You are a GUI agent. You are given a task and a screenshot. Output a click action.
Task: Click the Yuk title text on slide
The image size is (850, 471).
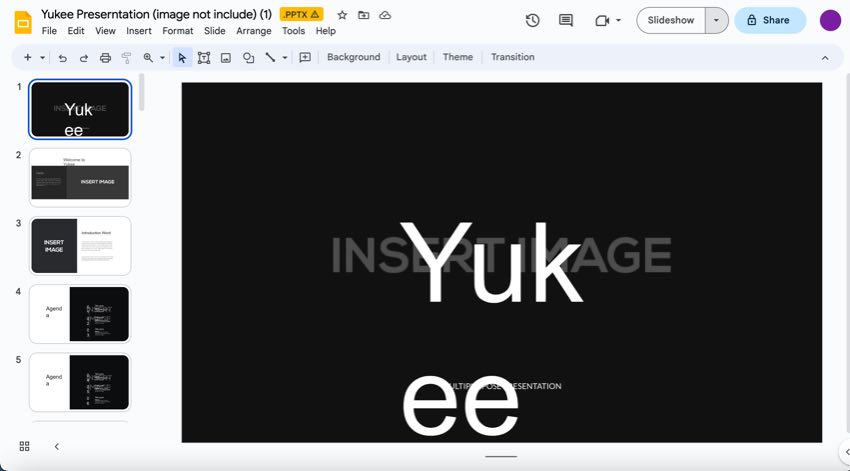click(x=492, y=263)
